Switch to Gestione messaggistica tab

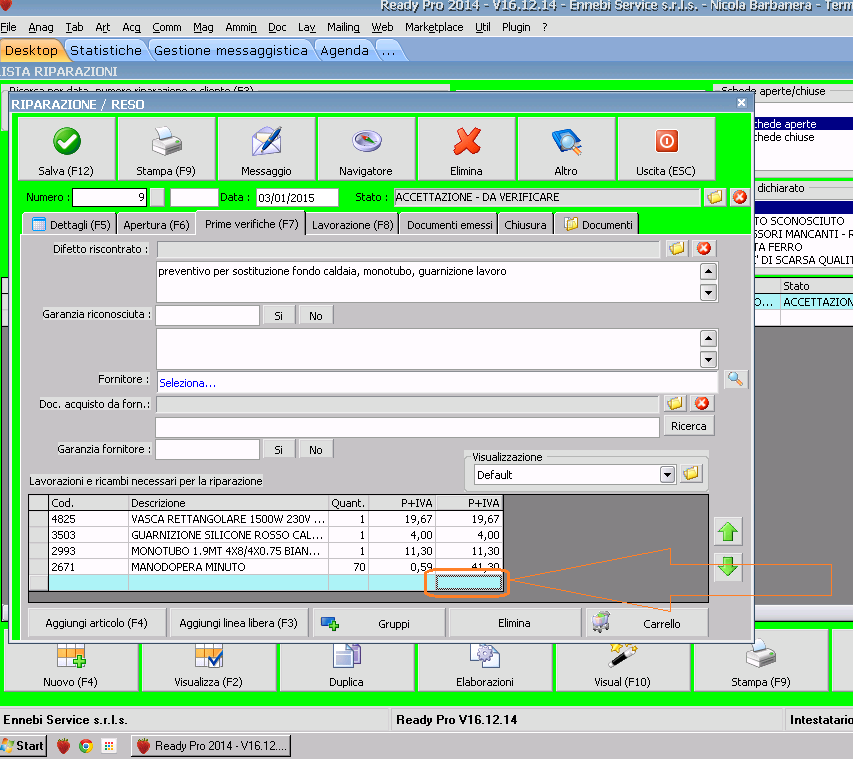pos(231,51)
